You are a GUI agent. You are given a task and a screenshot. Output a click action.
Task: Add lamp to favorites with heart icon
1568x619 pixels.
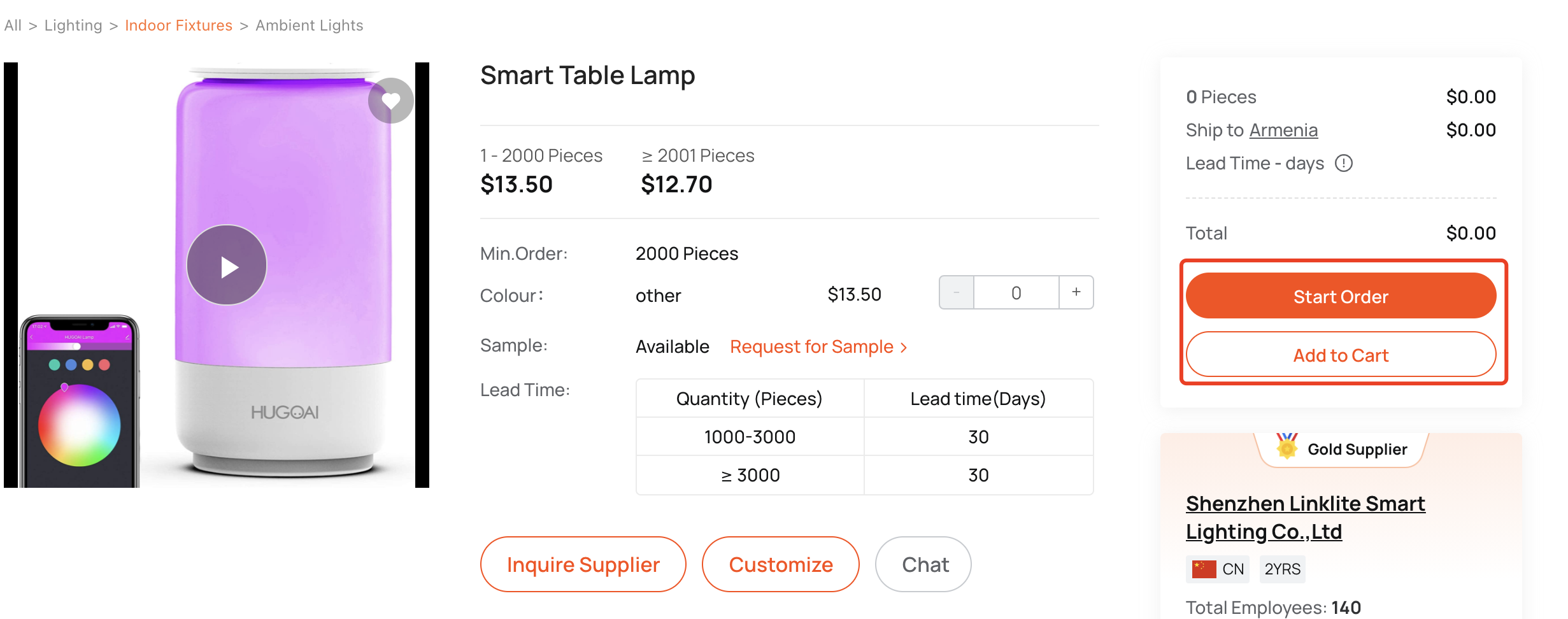[391, 101]
